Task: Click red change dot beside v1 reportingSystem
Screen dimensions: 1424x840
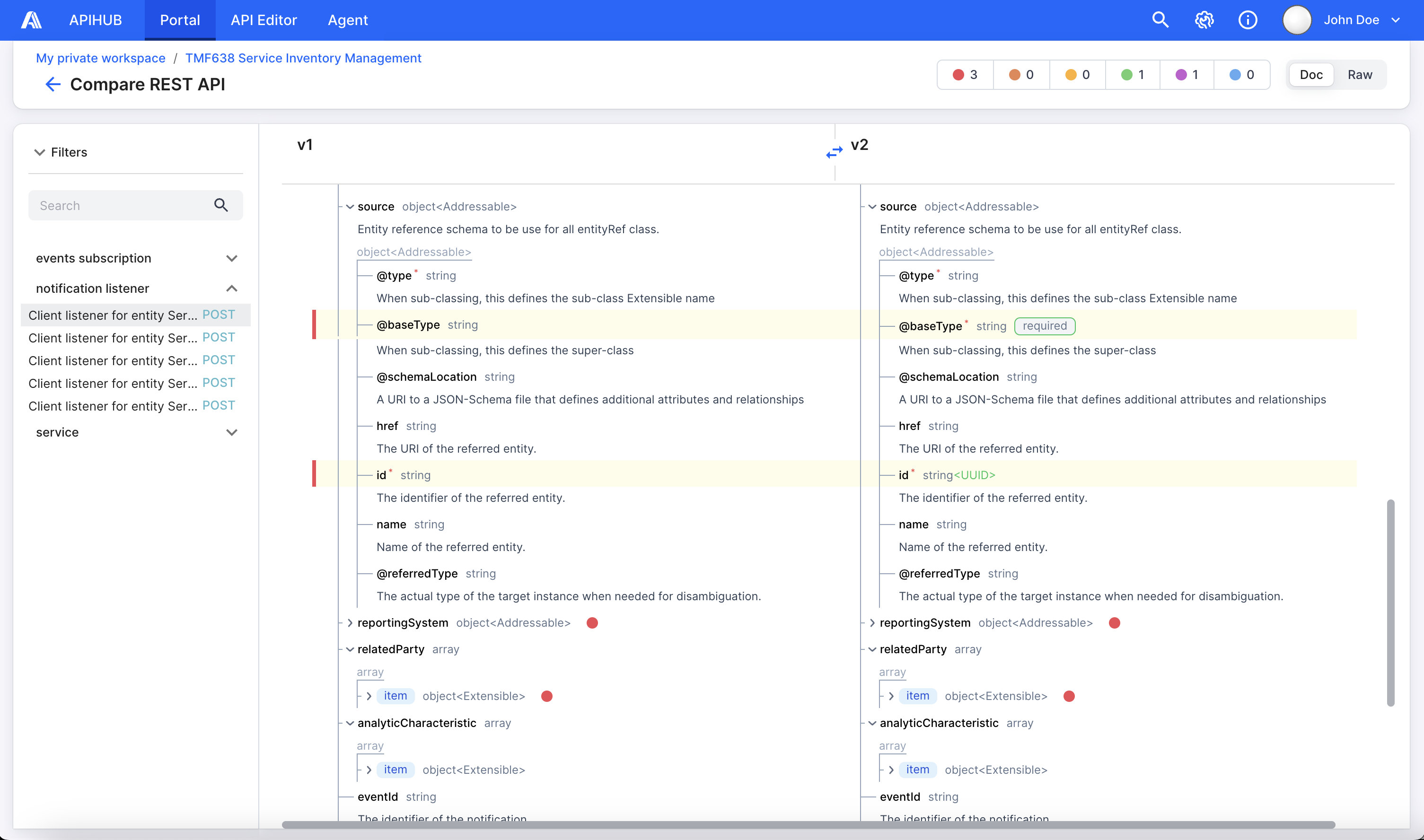Action: pyautogui.click(x=592, y=622)
